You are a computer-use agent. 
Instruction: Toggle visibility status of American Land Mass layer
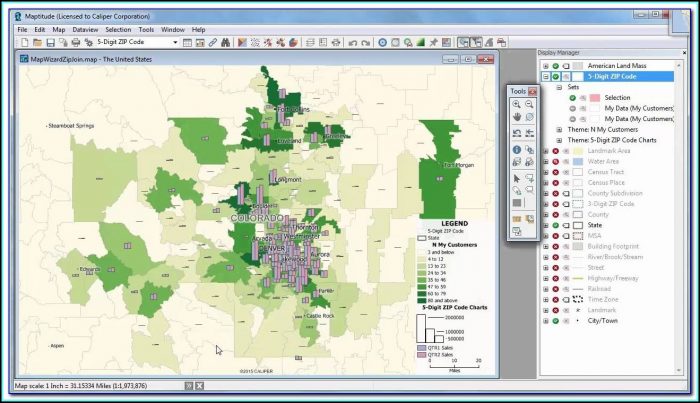coord(555,66)
